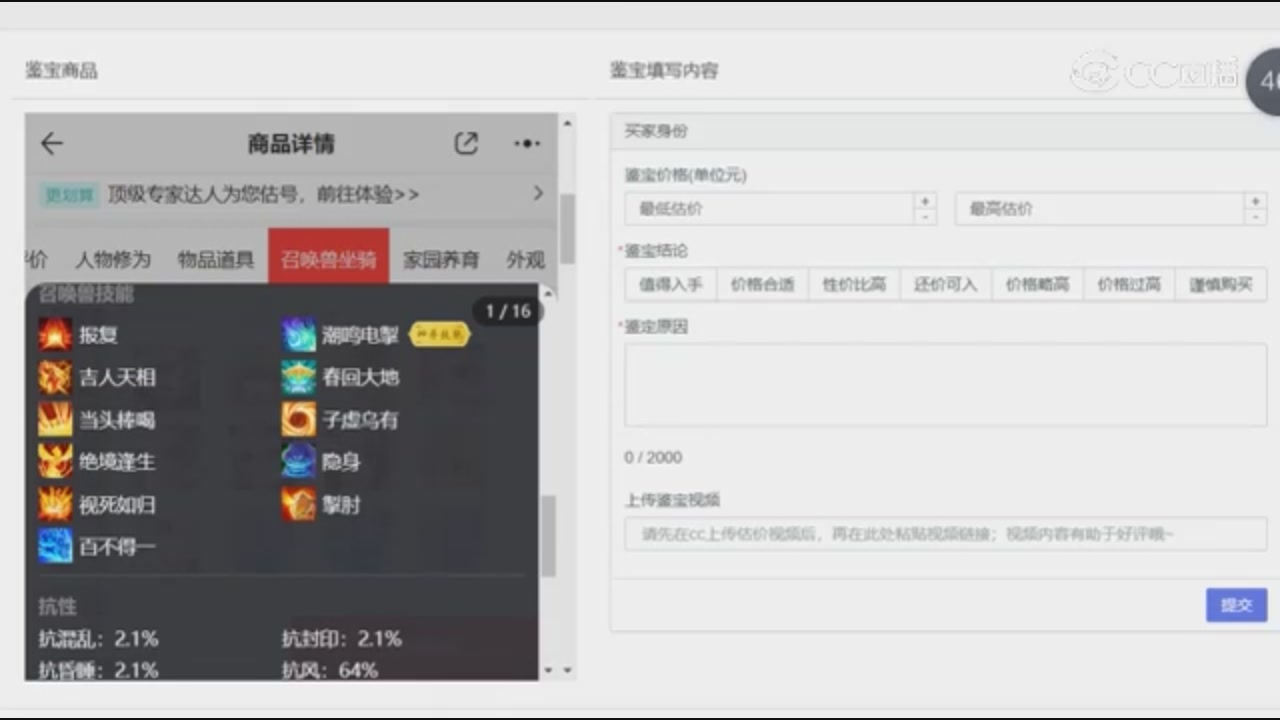
Task: Click the 吉人天相 skill icon
Action: [x=55, y=377]
